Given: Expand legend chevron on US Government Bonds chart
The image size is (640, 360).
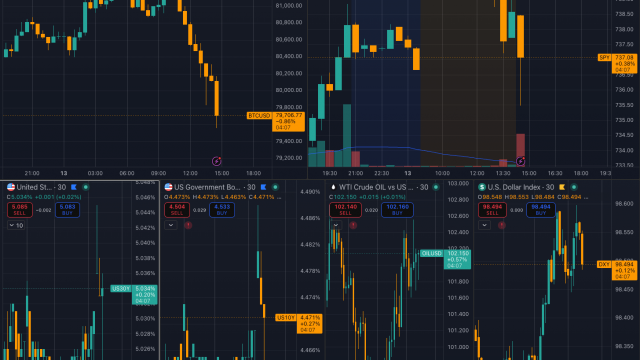Looking at the screenshot, I should click(171, 225).
